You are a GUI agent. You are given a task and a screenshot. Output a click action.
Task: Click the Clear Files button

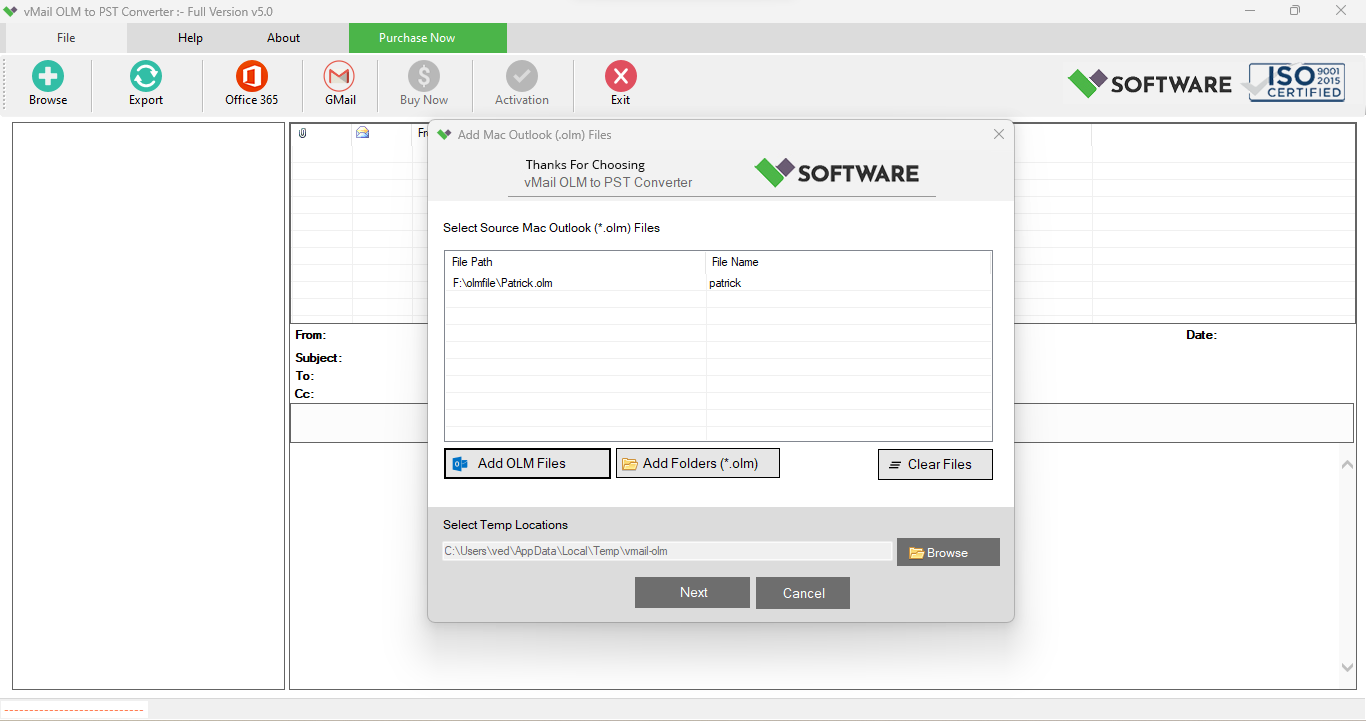point(935,464)
